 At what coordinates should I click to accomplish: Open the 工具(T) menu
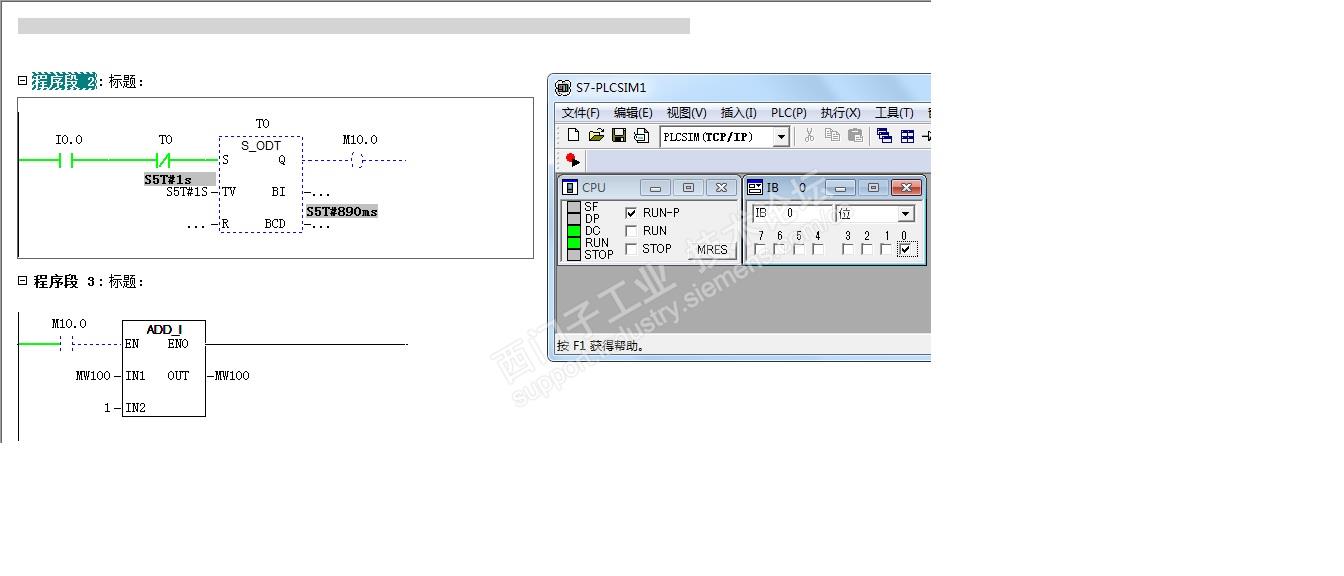tap(894, 113)
